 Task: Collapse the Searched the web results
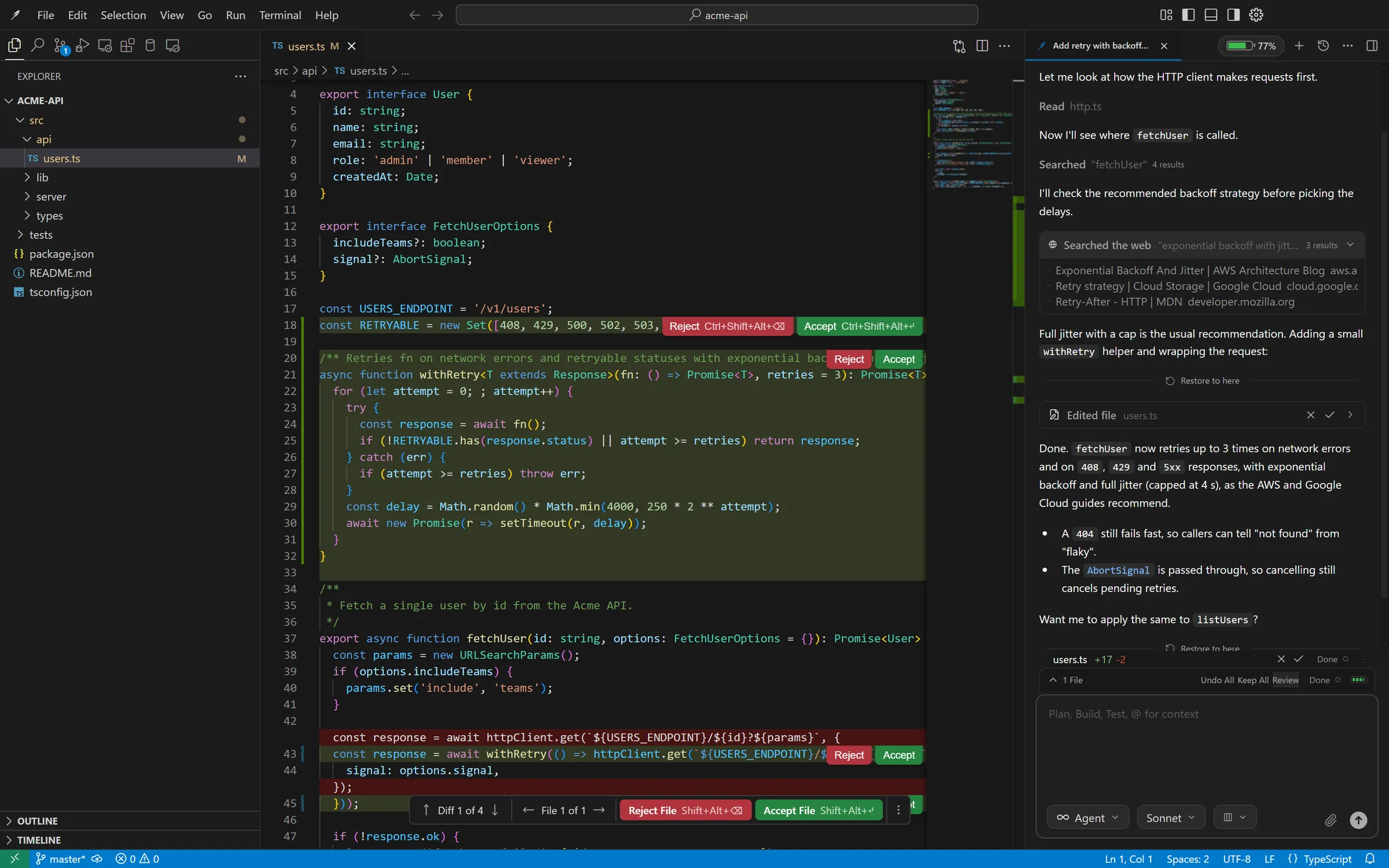(1350, 245)
